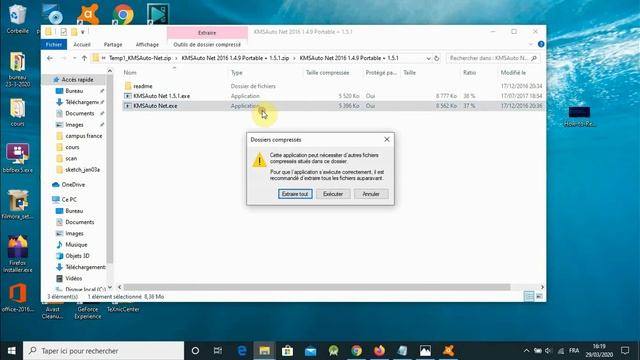The image size is (640, 360).
Task: Select Corbeille desktop icon
Action: pos(17,19)
